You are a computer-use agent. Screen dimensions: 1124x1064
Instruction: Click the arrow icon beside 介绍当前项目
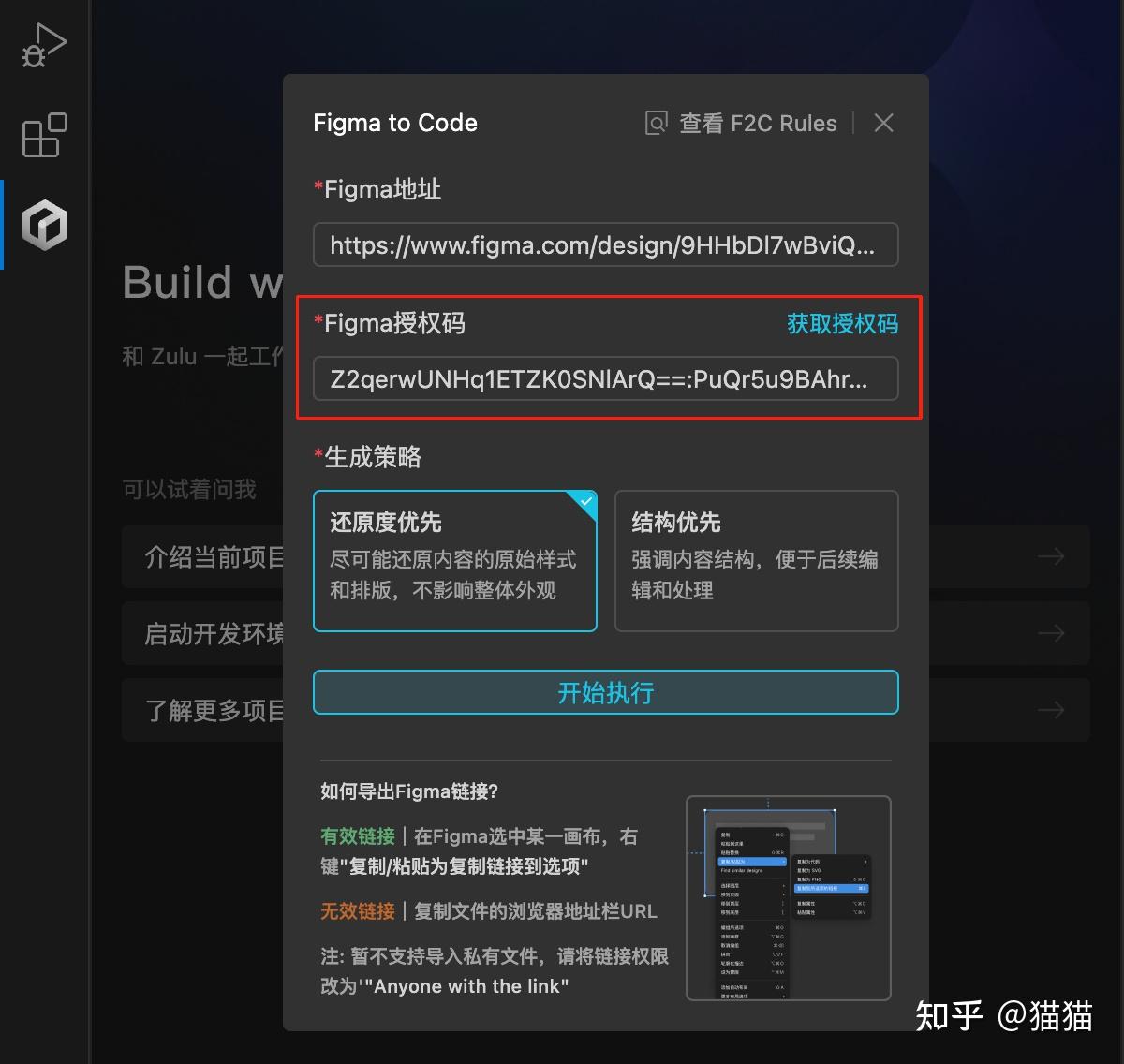point(1051,556)
